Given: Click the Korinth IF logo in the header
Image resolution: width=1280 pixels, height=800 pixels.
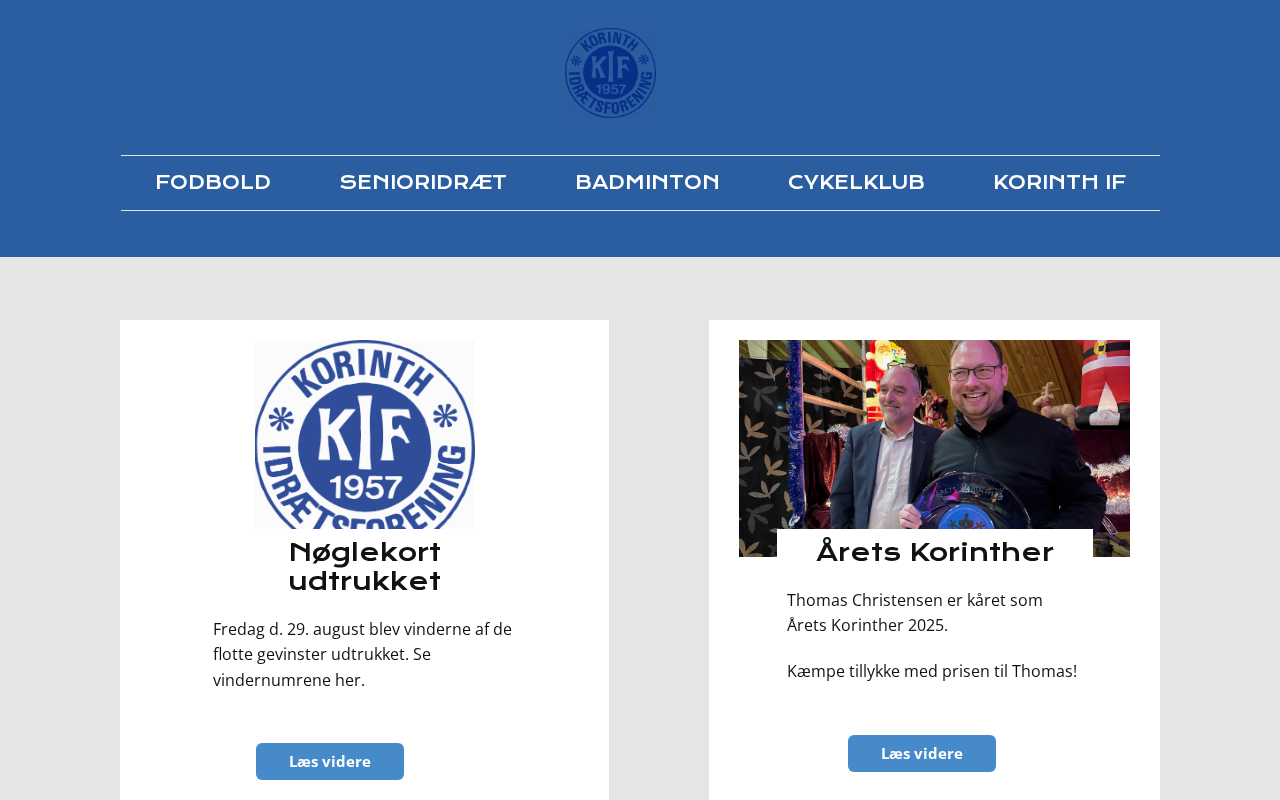Looking at the screenshot, I should (610, 73).
